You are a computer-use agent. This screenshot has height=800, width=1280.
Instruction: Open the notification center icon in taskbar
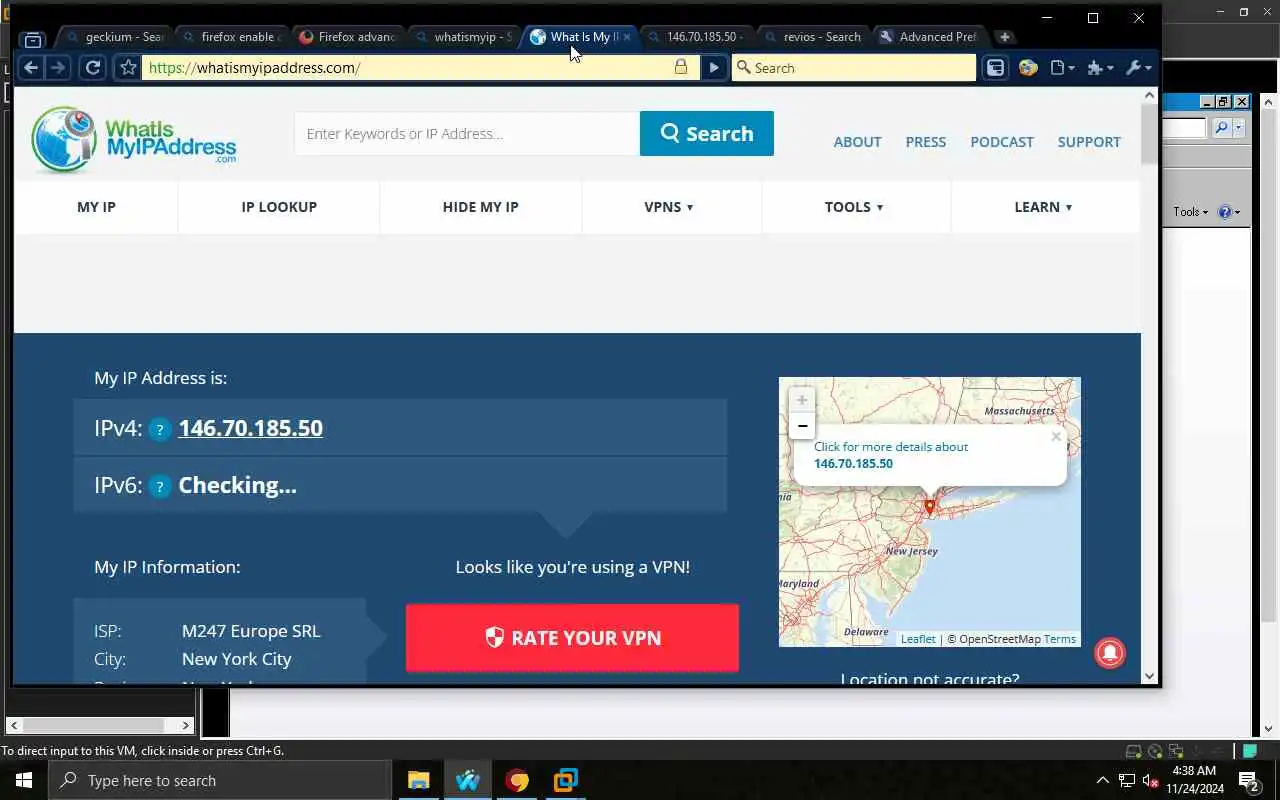coord(1249,780)
